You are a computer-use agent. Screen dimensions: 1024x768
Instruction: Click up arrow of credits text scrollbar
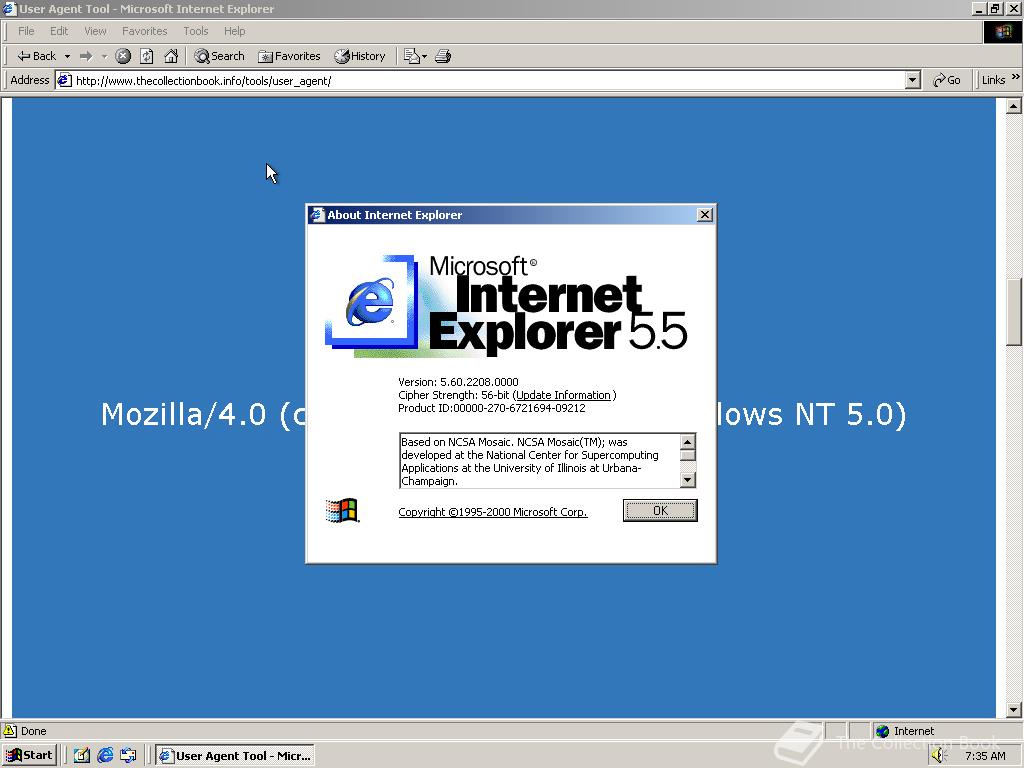pos(688,441)
